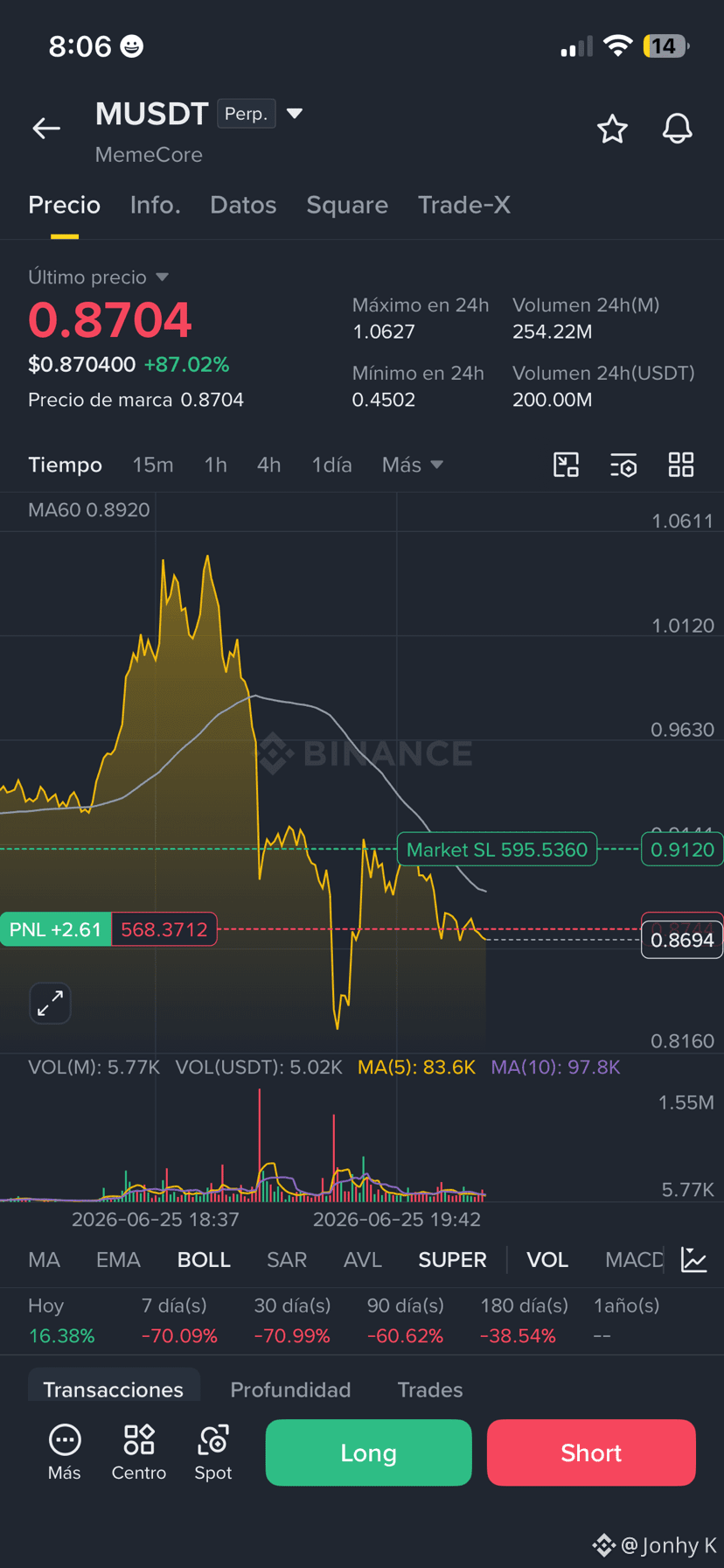This screenshot has width=724, height=1568.
Task: Tap the red Short button
Action: pyautogui.click(x=591, y=1452)
